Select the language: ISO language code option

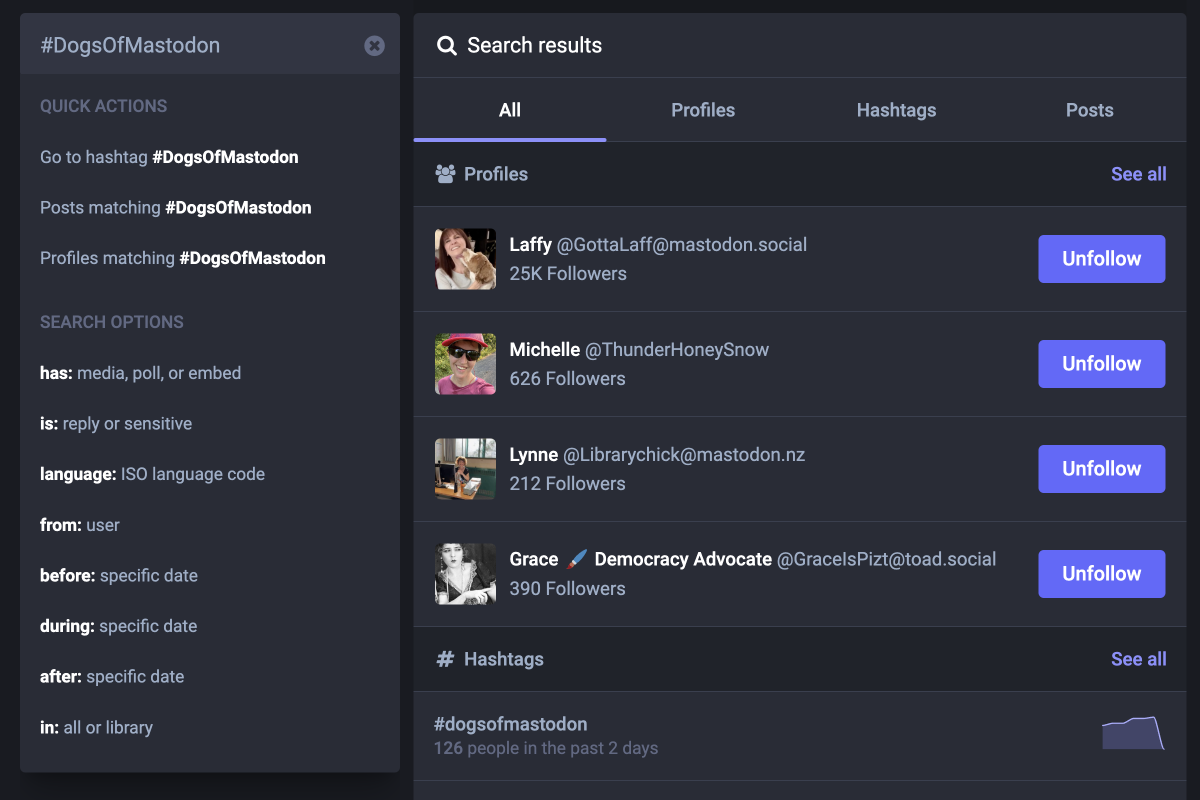click(x=153, y=474)
